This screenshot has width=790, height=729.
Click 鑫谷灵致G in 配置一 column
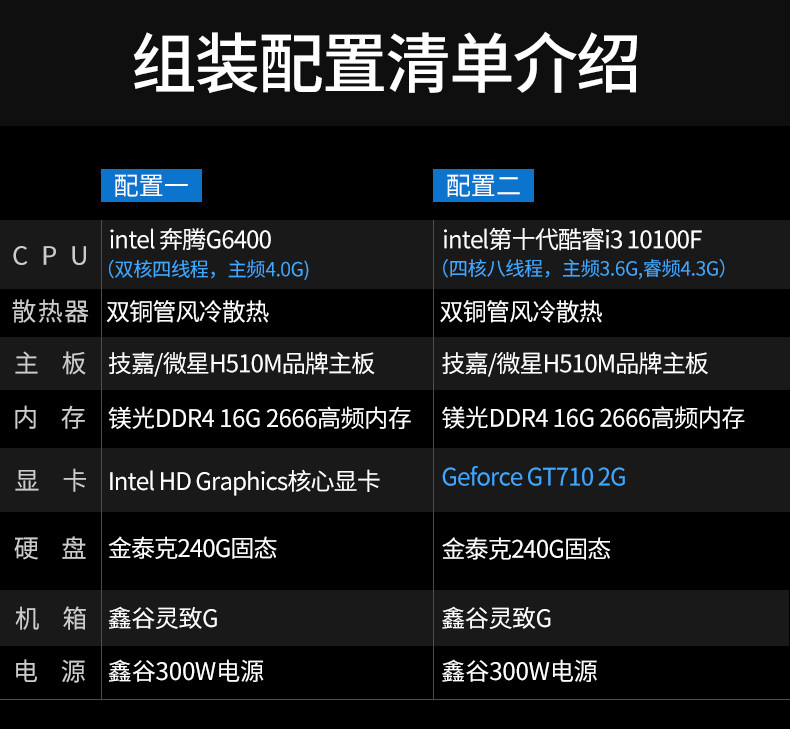pos(163,618)
